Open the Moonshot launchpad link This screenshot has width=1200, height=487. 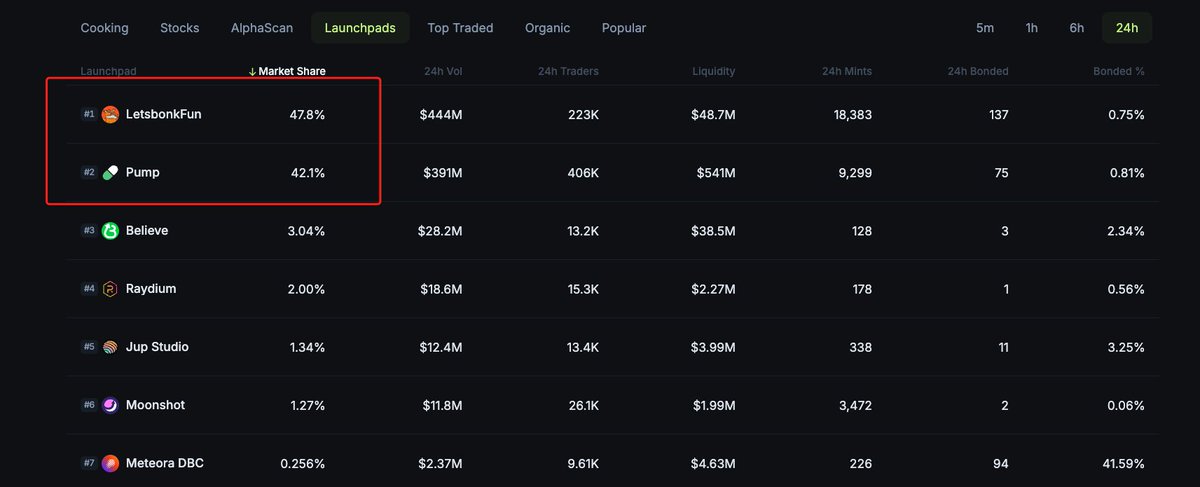point(155,405)
